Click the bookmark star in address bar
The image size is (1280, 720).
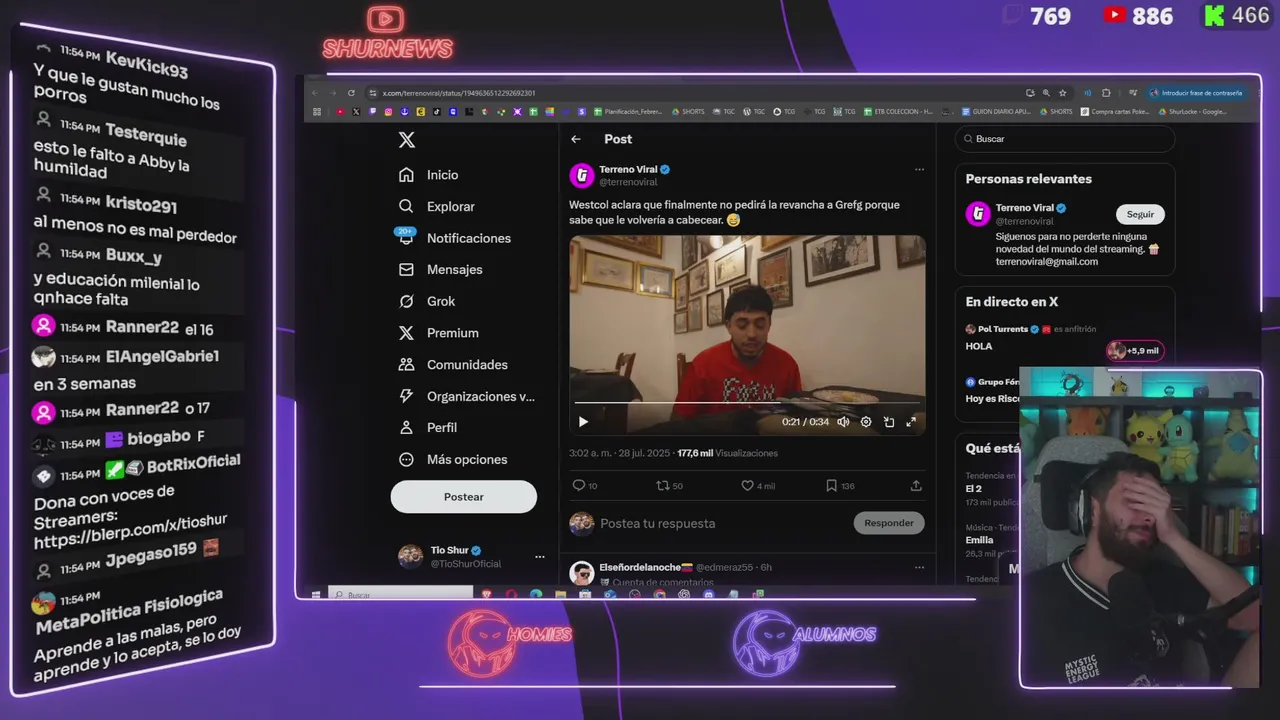(x=1062, y=93)
